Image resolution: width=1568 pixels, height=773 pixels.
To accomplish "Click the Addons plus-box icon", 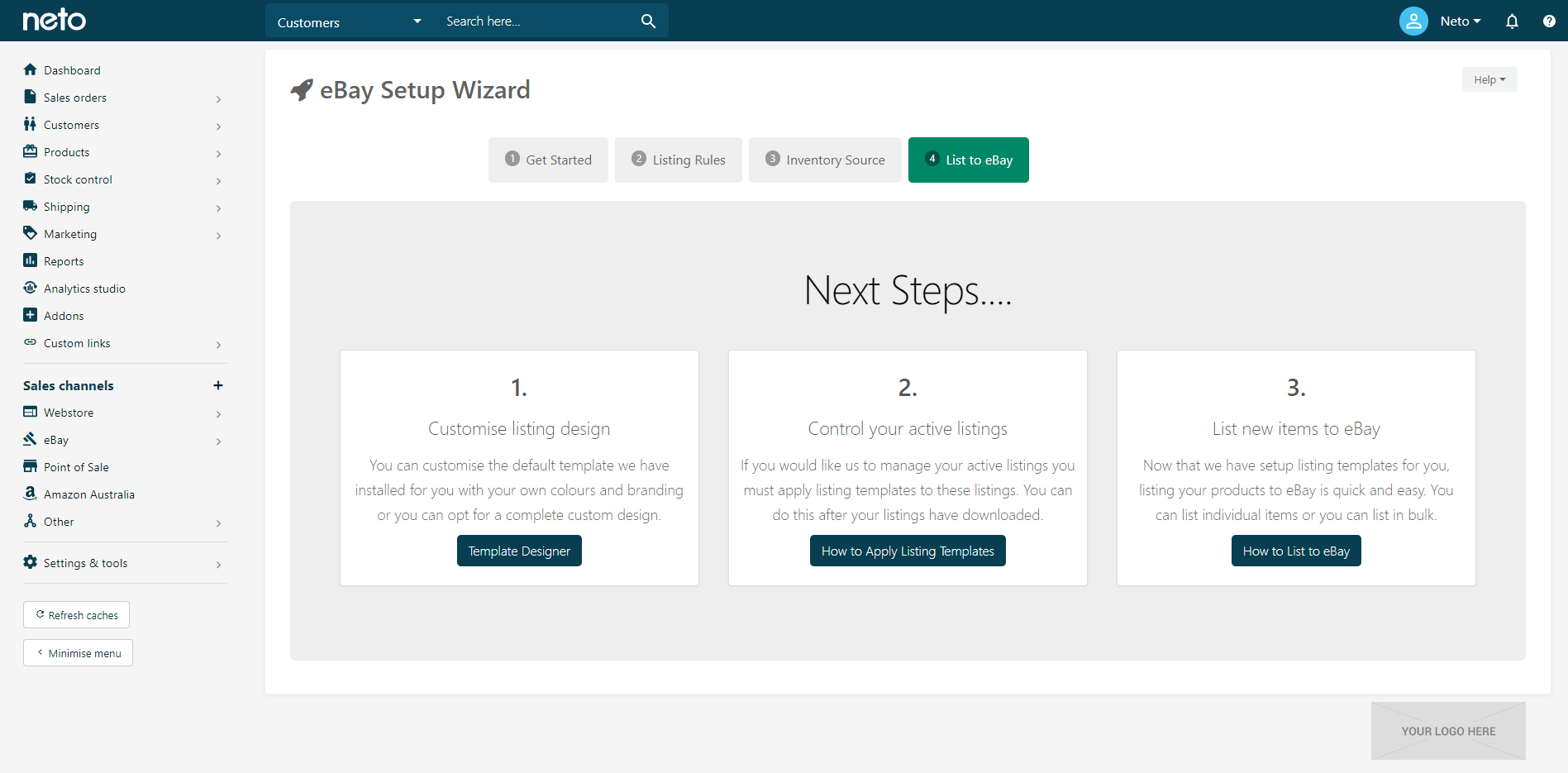I will 31,315.
